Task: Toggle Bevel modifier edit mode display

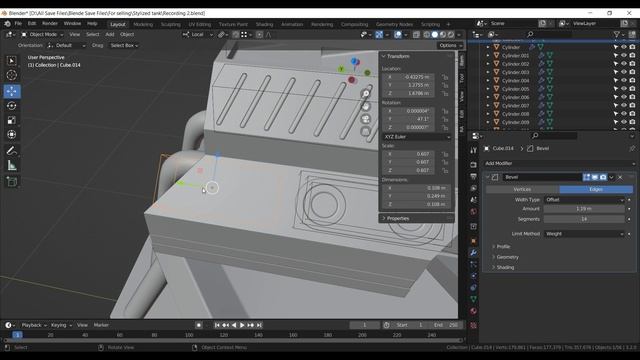Action: [x=587, y=177]
